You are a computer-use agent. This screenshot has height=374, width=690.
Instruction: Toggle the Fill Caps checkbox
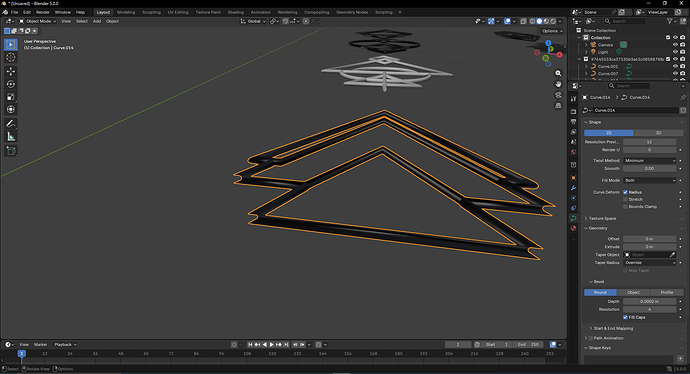click(x=625, y=317)
